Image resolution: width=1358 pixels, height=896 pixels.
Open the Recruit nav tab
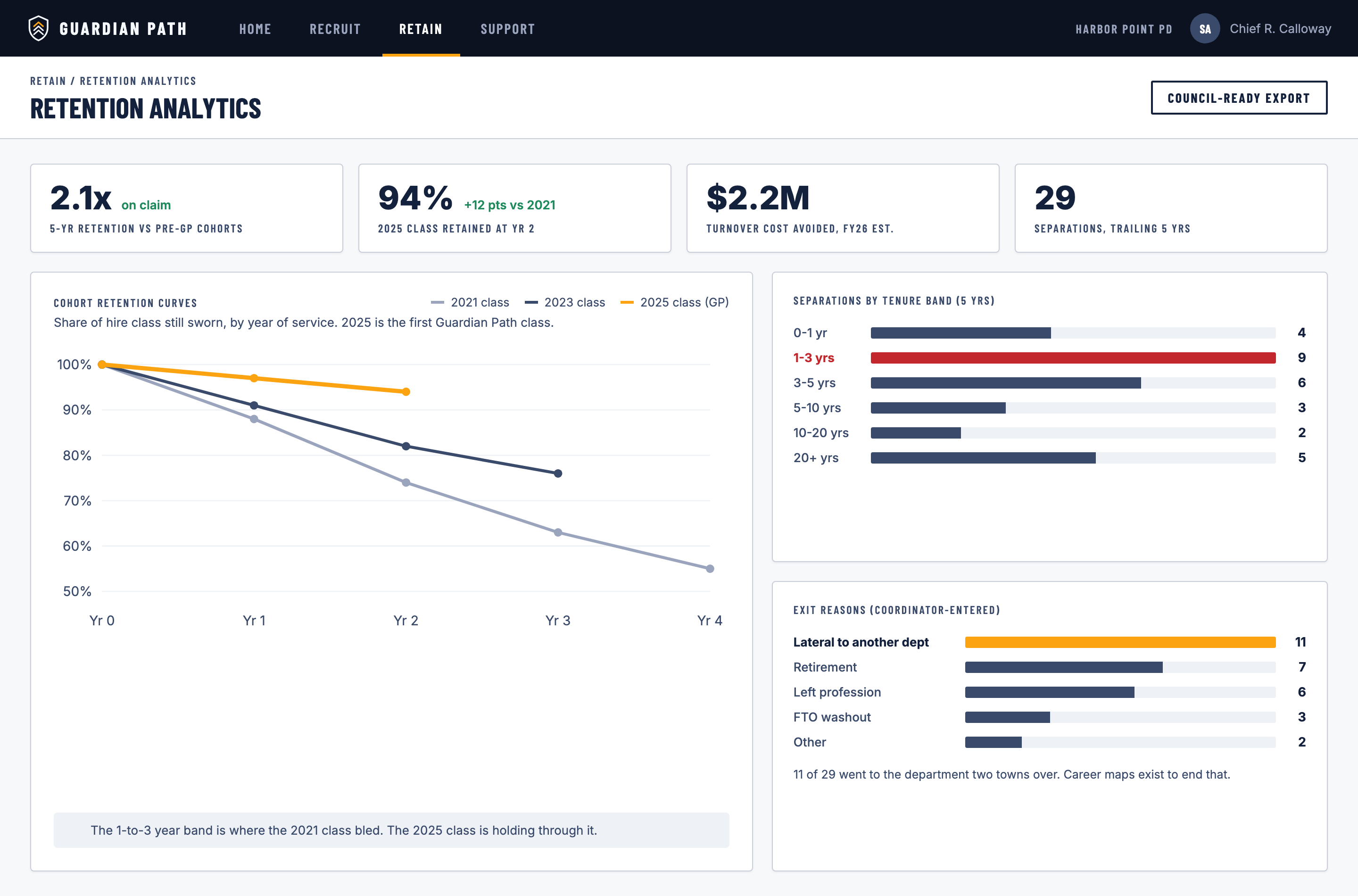coord(335,29)
